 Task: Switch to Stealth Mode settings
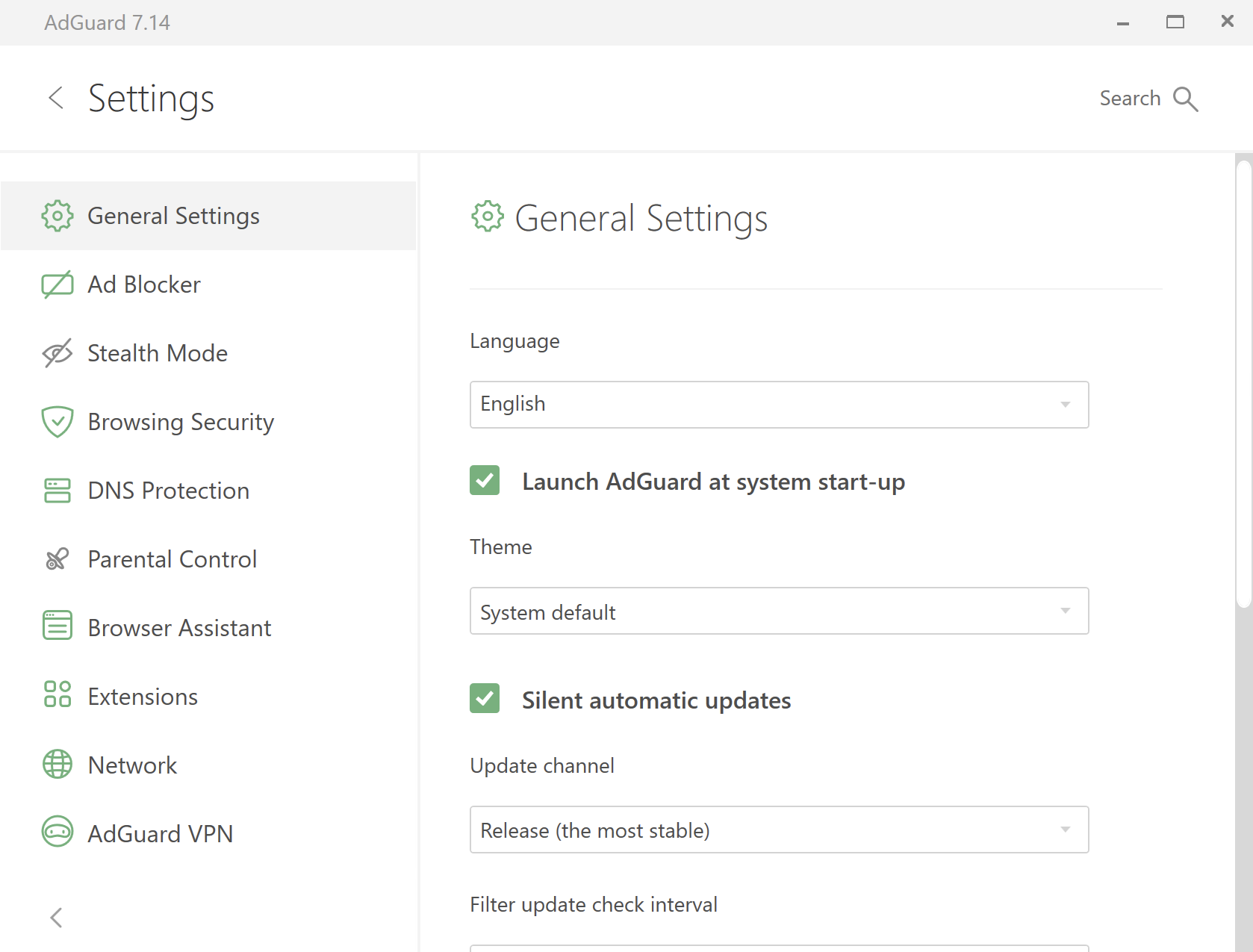[208, 353]
